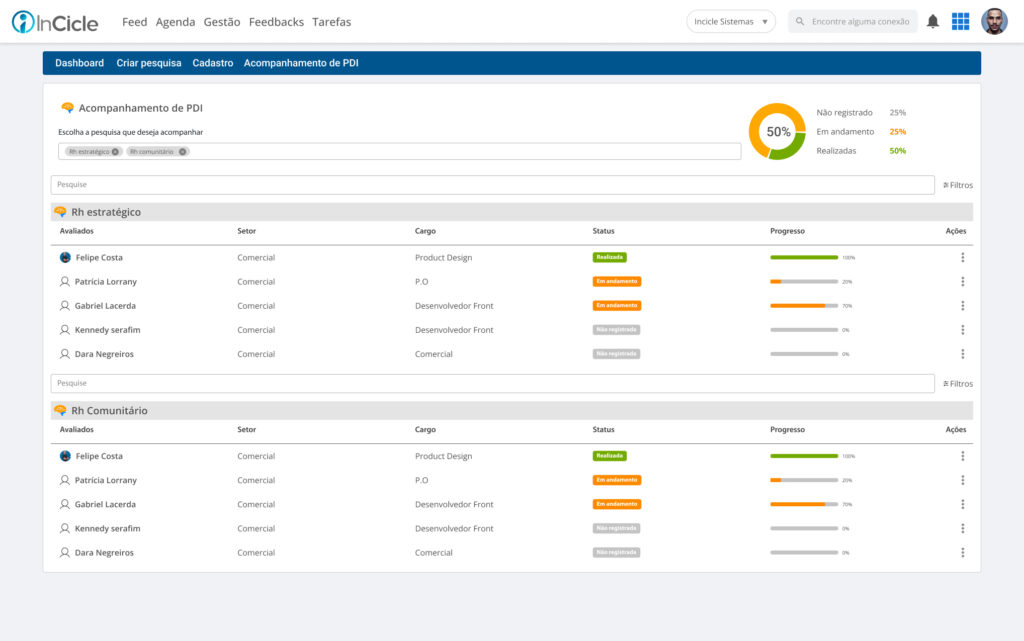This screenshot has width=1024, height=641.
Task: Click Felipe Costa's 100% progress bar in Rh estratégico
Action: [x=804, y=257]
